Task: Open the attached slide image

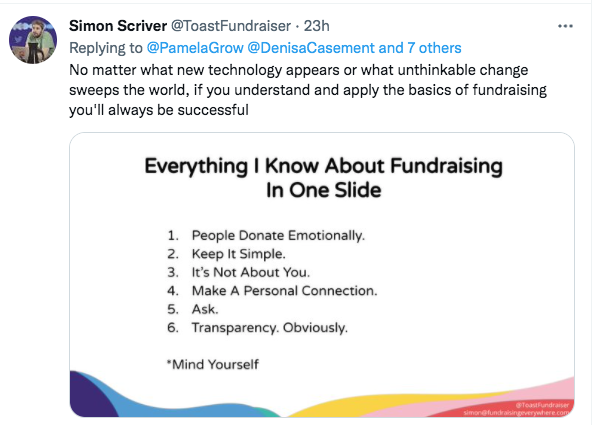Action: tap(322, 275)
